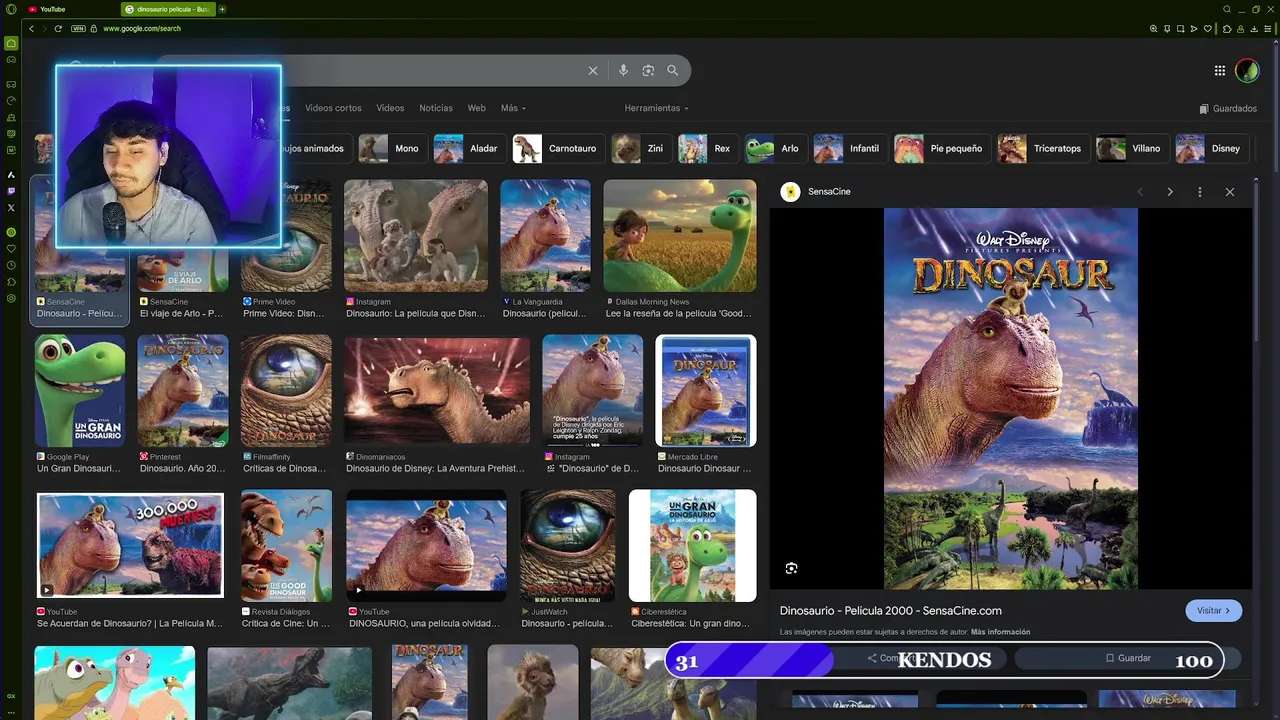This screenshot has width=1280, height=720.
Task: Save image with Guardar button
Action: [x=1128, y=658]
